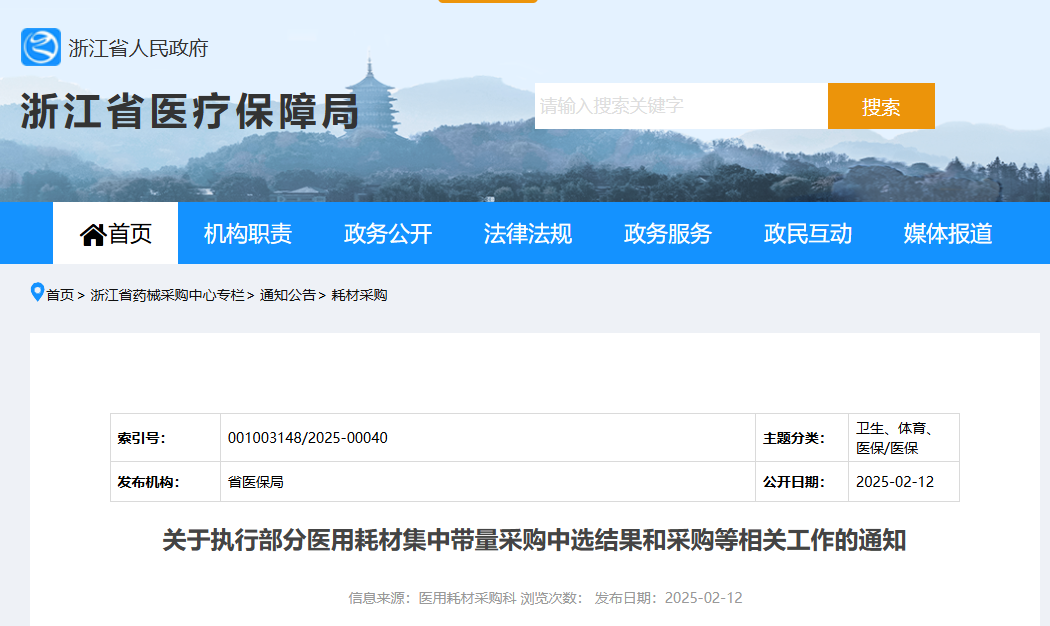1050x626 pixels.
Task: Click 首页 in the breadcrumb trail
Action: pyautogui.click(x=60, y=295)
